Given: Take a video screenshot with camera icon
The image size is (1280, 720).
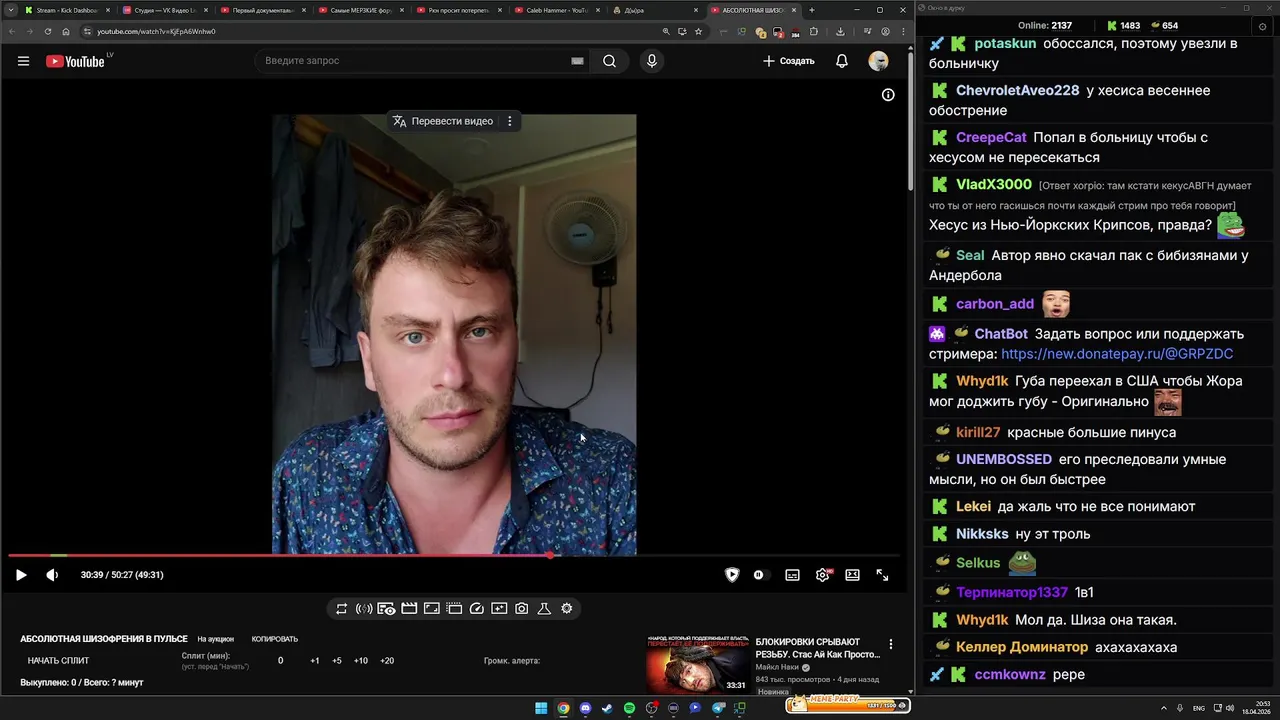Looking at the screenshot, I should click(x=522, y=608).
